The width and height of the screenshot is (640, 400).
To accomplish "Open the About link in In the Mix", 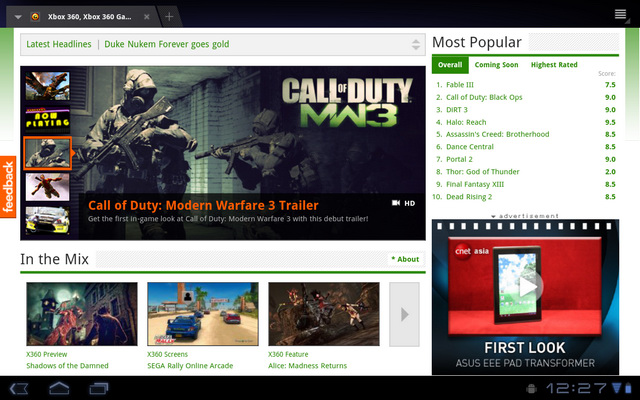I will [405, 259].
